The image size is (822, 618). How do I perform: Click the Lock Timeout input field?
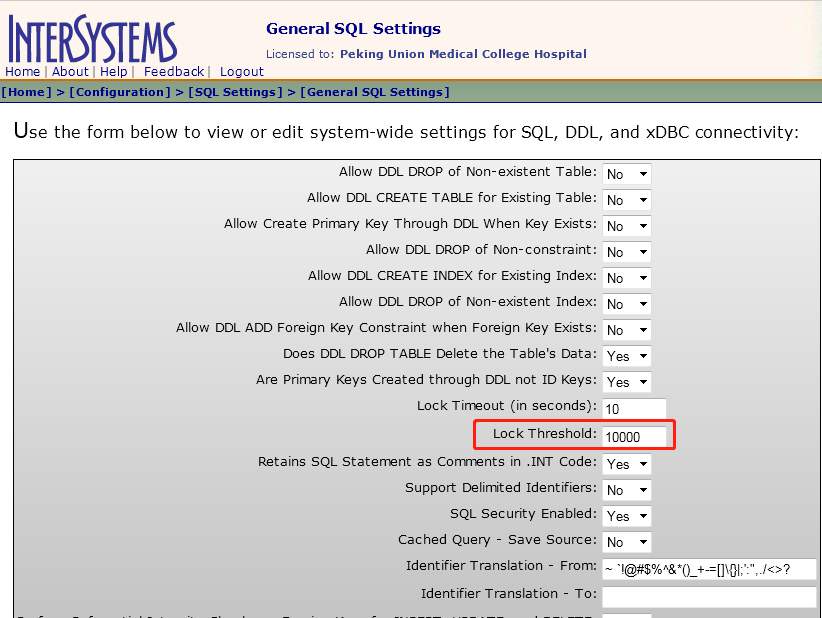pos(634,409)
